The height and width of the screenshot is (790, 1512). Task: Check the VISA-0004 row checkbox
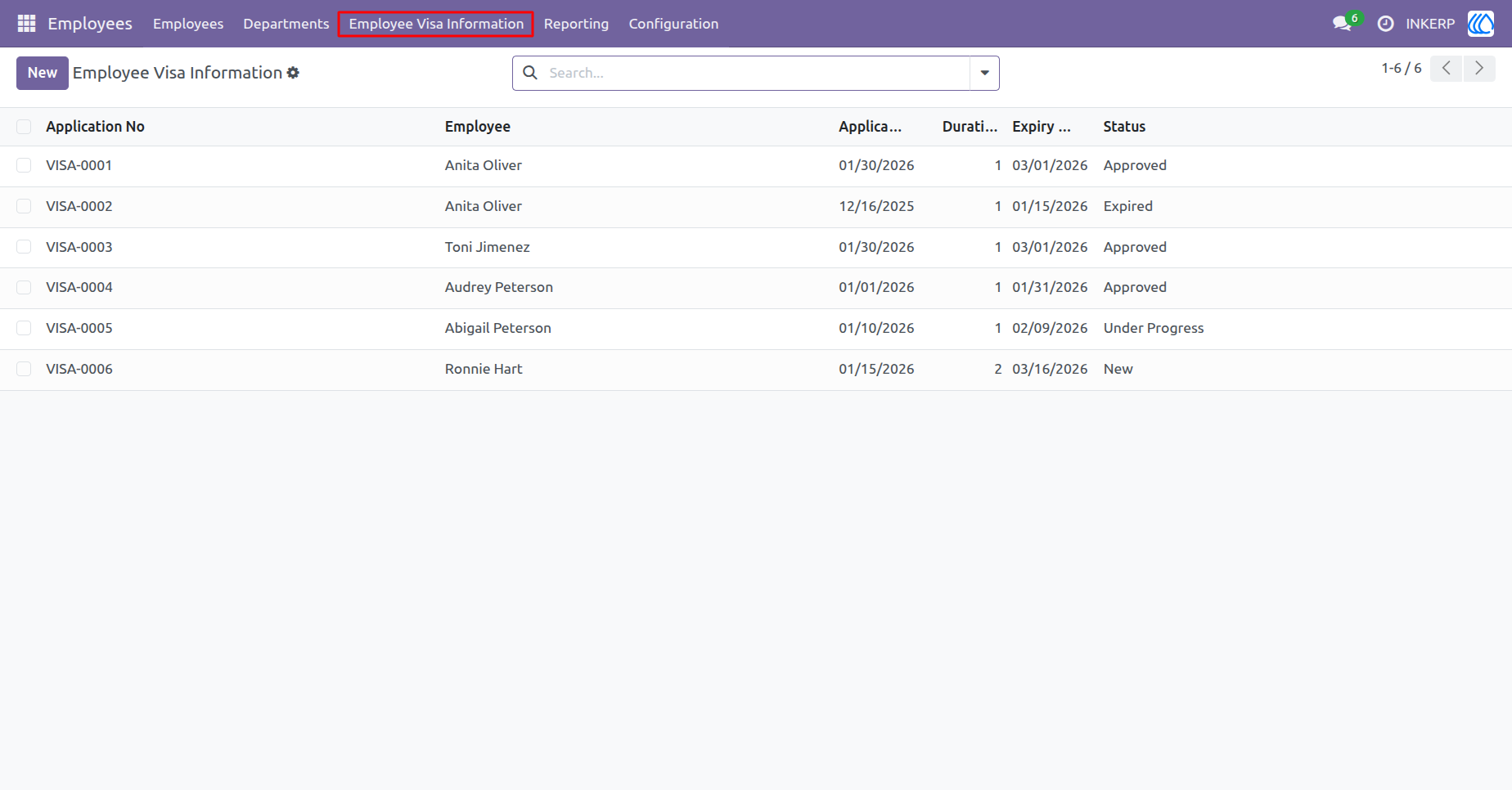pos(24,288)
